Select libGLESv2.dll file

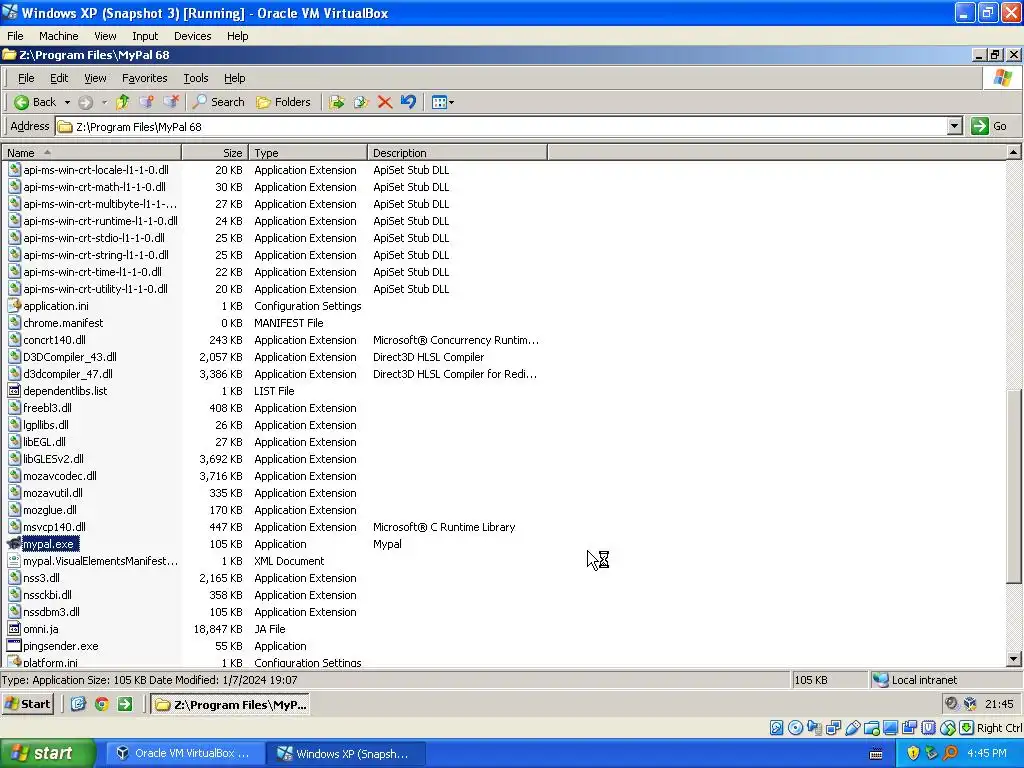pyautogui.click(x=53, y=458)
